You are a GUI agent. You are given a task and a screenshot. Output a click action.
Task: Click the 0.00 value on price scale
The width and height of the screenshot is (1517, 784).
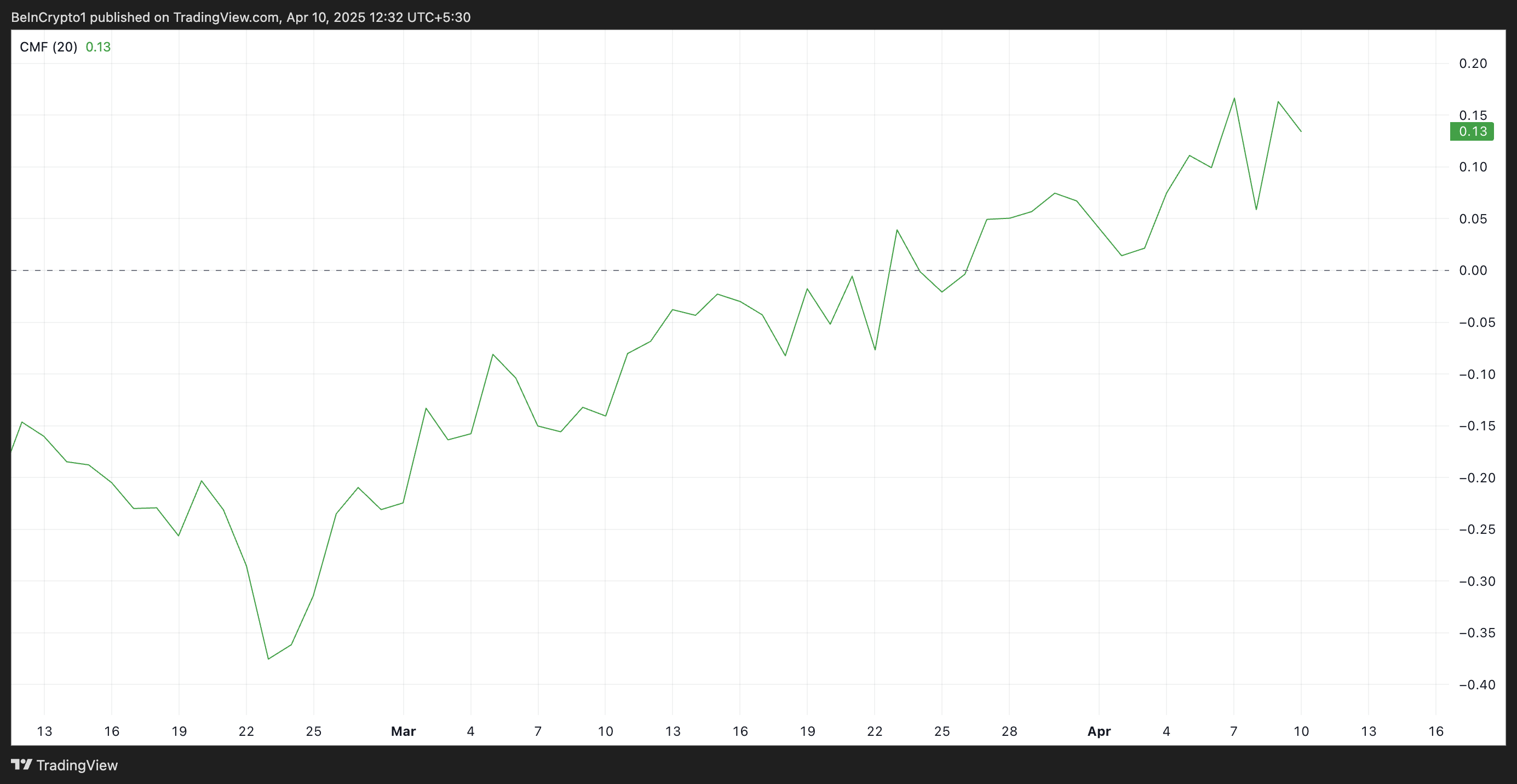click(x=1472, y=271)
